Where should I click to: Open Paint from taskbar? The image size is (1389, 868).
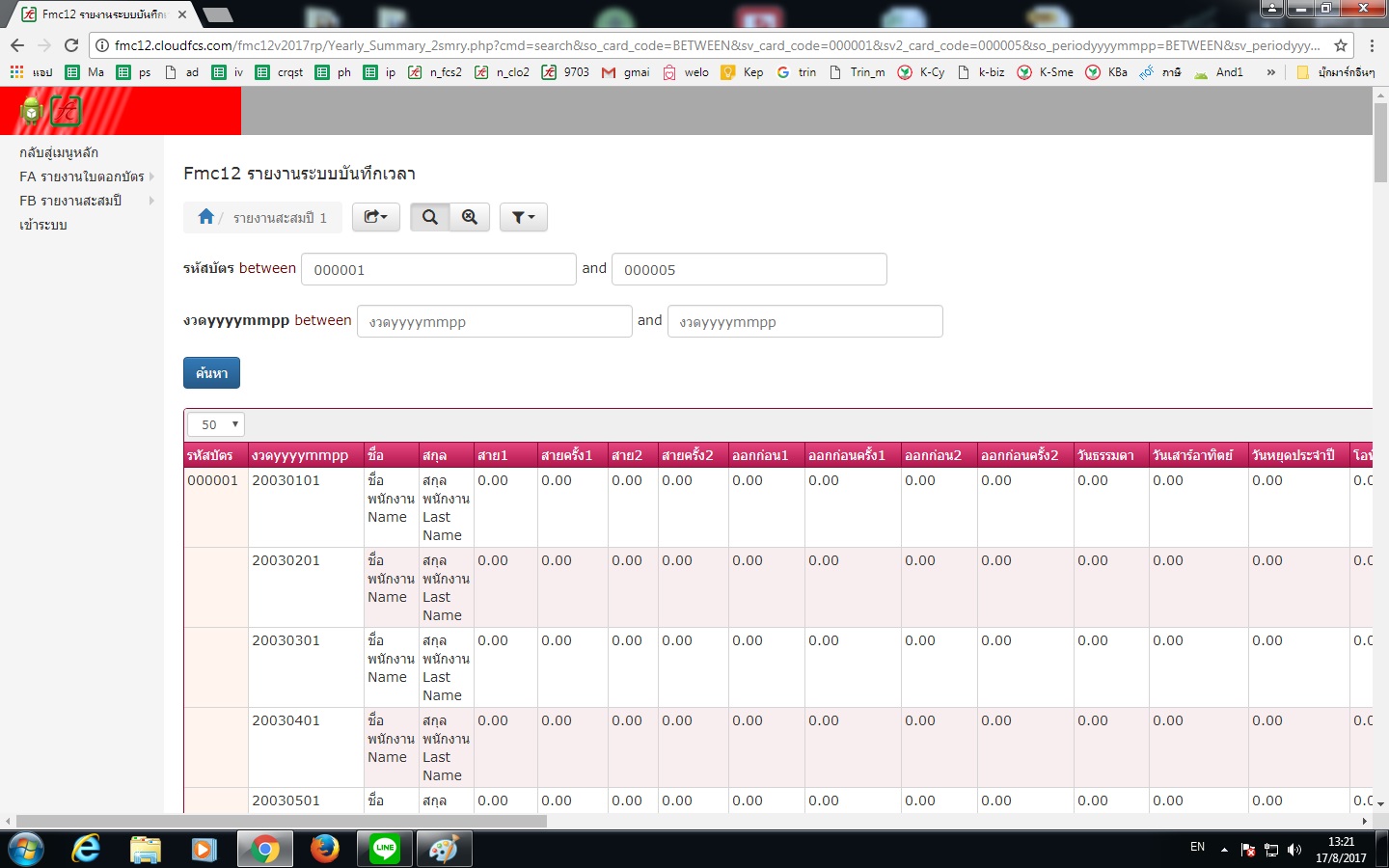tap(444, 849)
